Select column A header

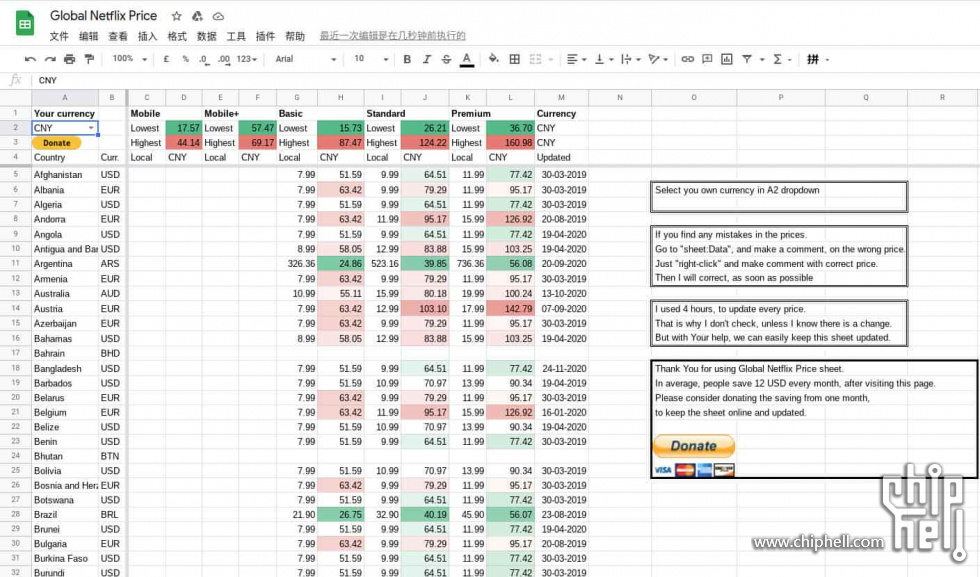[x=64, y=98]
